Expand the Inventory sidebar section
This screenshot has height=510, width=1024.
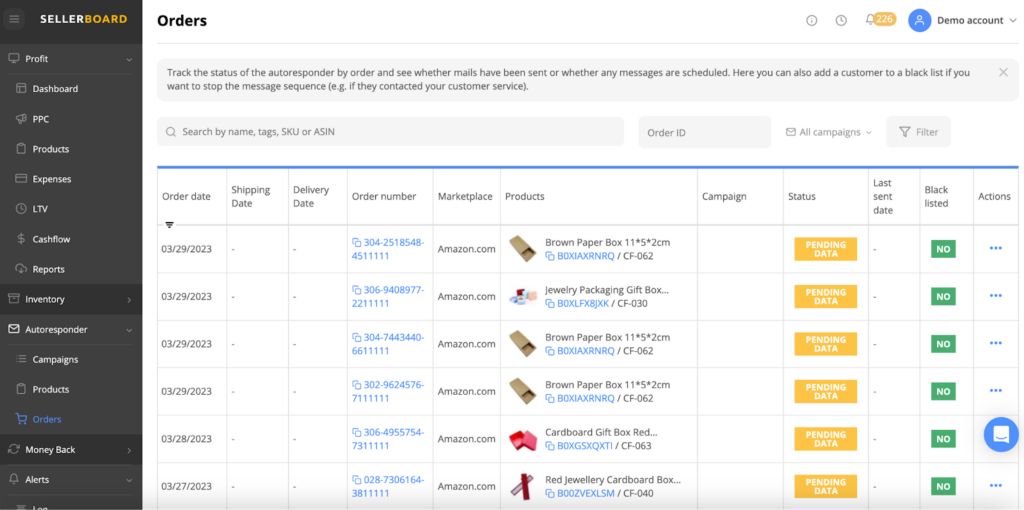tap(70, 299)
